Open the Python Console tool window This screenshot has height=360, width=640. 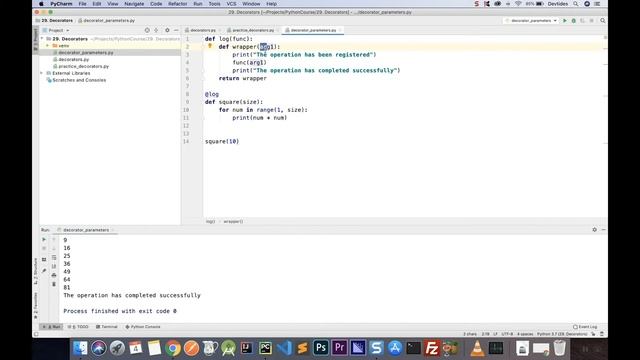click(143, 327)
